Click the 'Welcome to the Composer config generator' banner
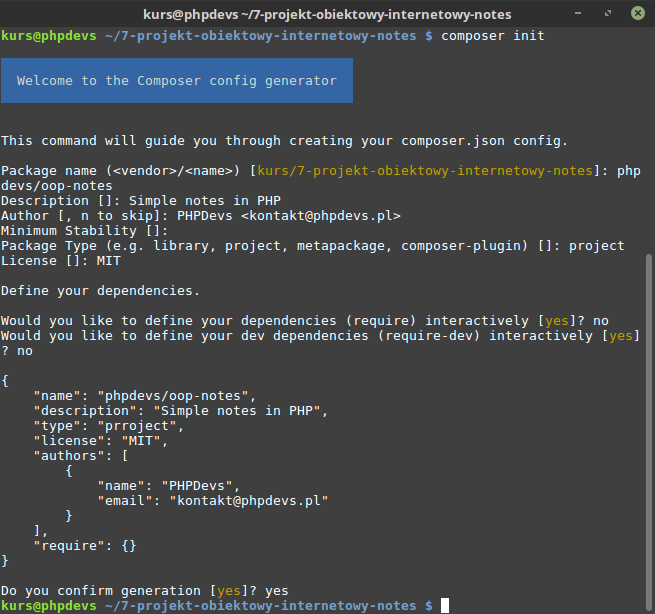The height and width of the screenshot is (614, 655). pyautogui.click(x=177, y=81)
